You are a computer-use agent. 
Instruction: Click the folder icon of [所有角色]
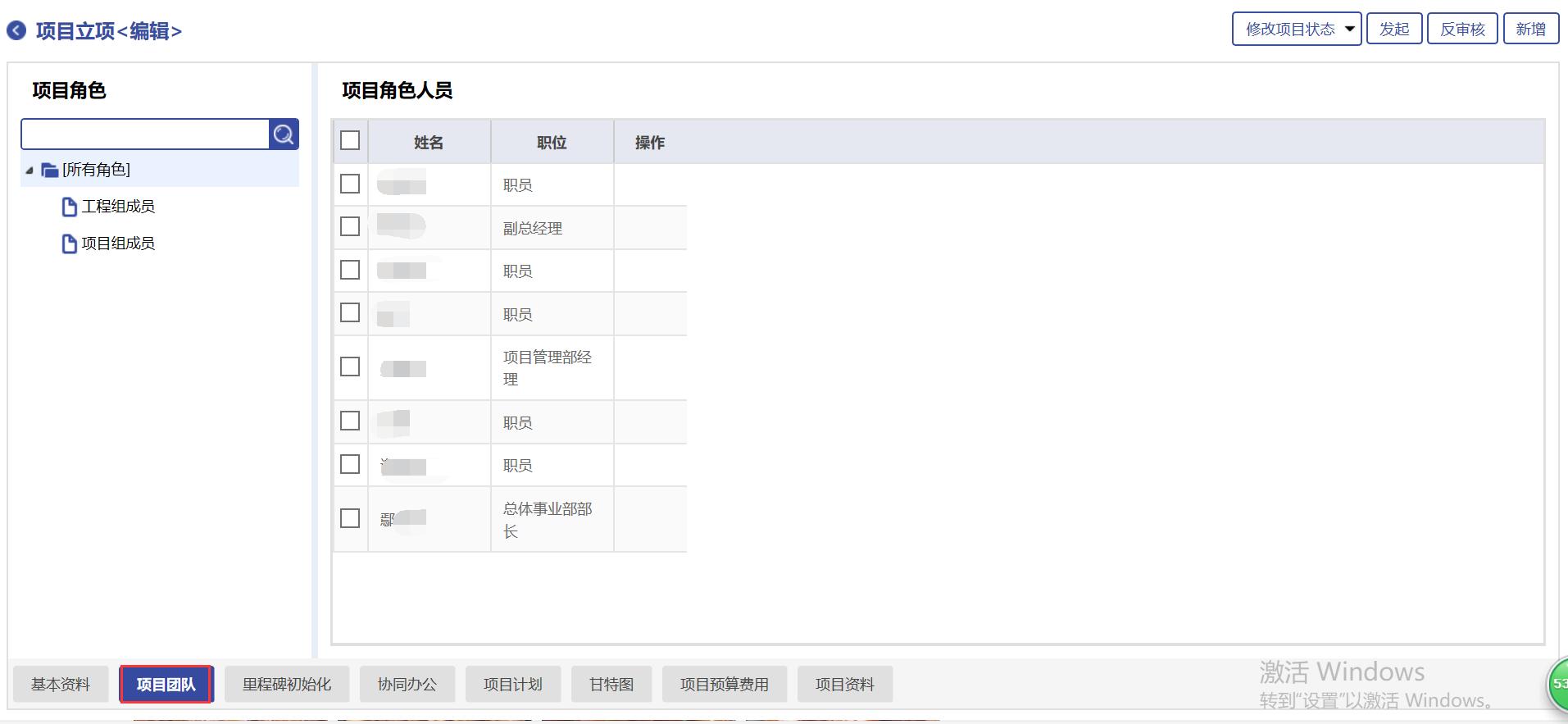[x=50, y=171]
